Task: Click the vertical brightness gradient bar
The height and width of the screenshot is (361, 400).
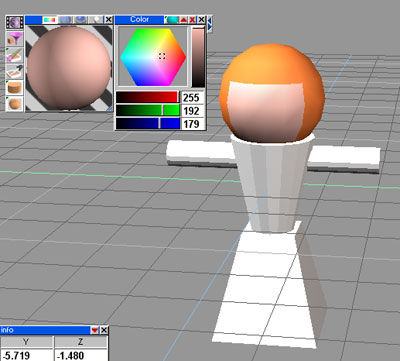Action: click(198, 57)
